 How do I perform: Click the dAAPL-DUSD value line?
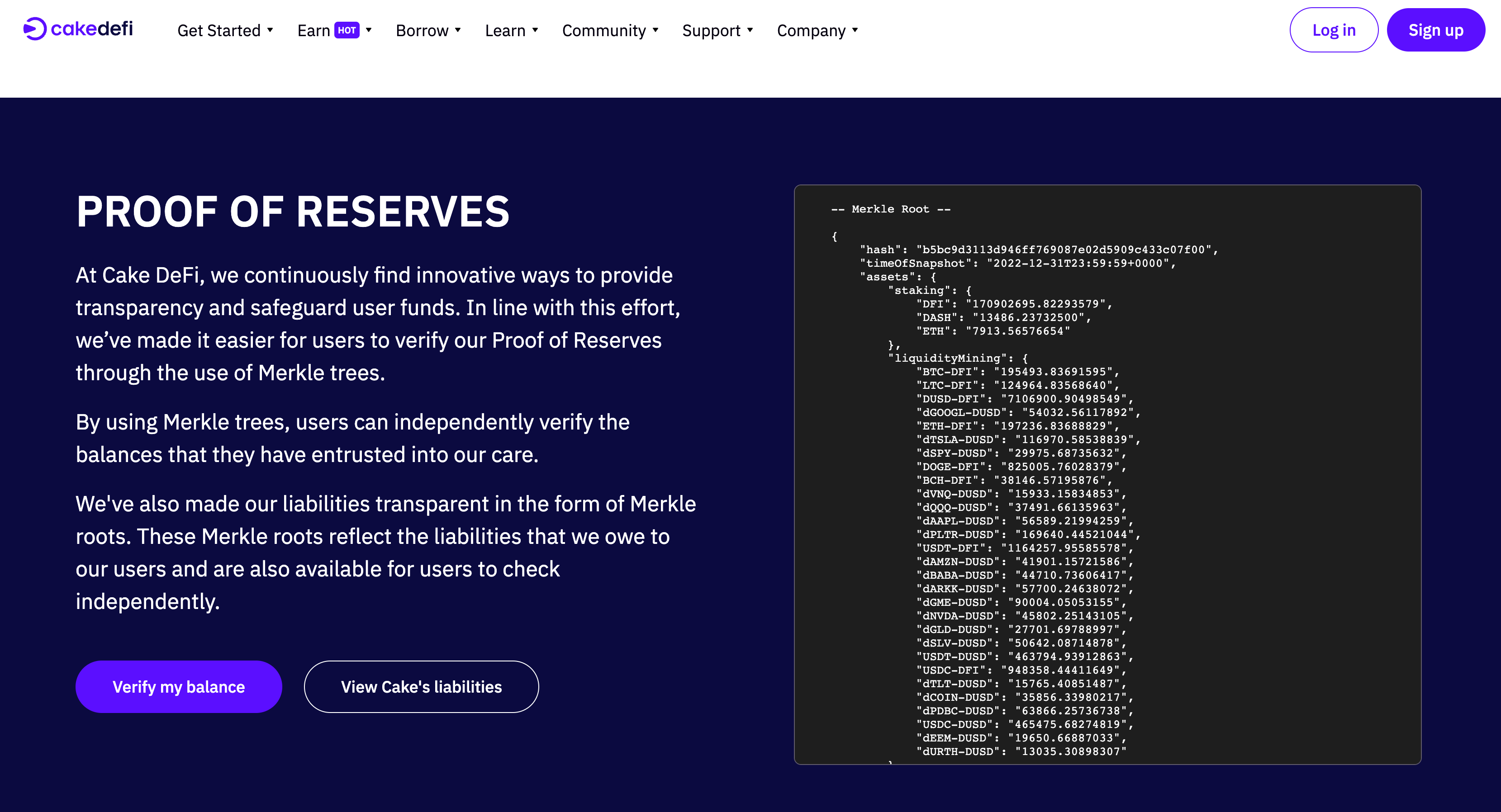[1025, 521]
